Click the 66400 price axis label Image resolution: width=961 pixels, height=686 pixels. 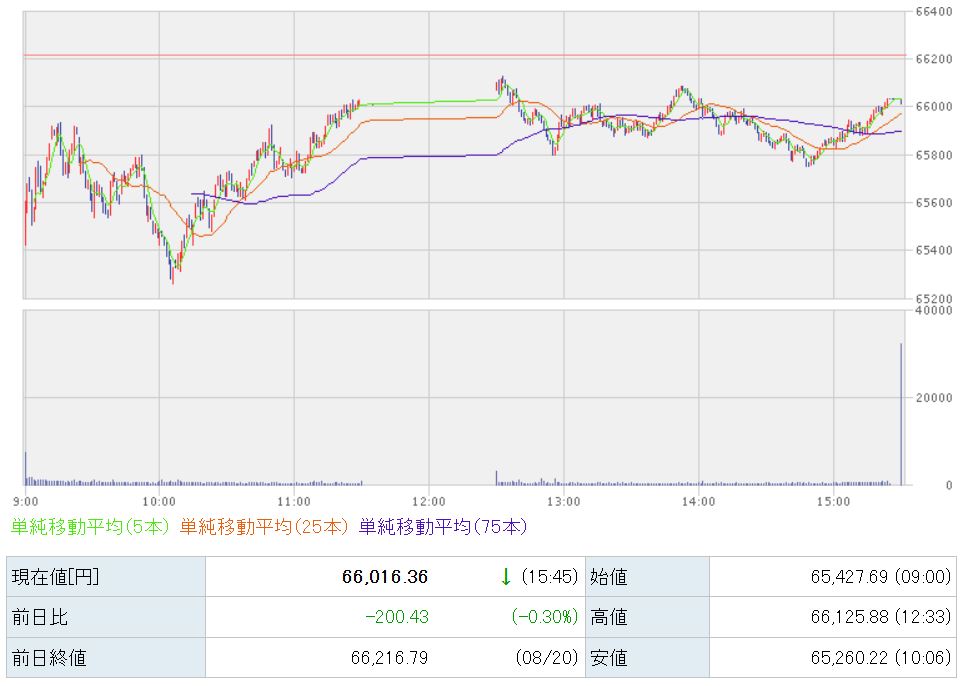click(x=934, y=12)
